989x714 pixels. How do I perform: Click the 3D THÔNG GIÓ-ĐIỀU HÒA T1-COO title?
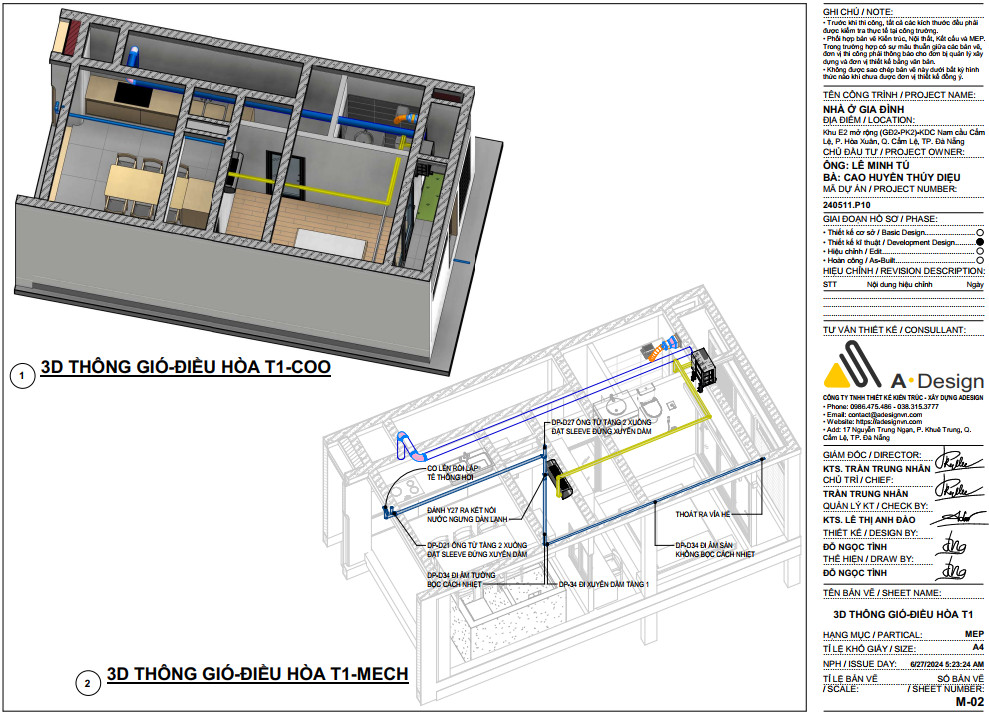(185, 368)
